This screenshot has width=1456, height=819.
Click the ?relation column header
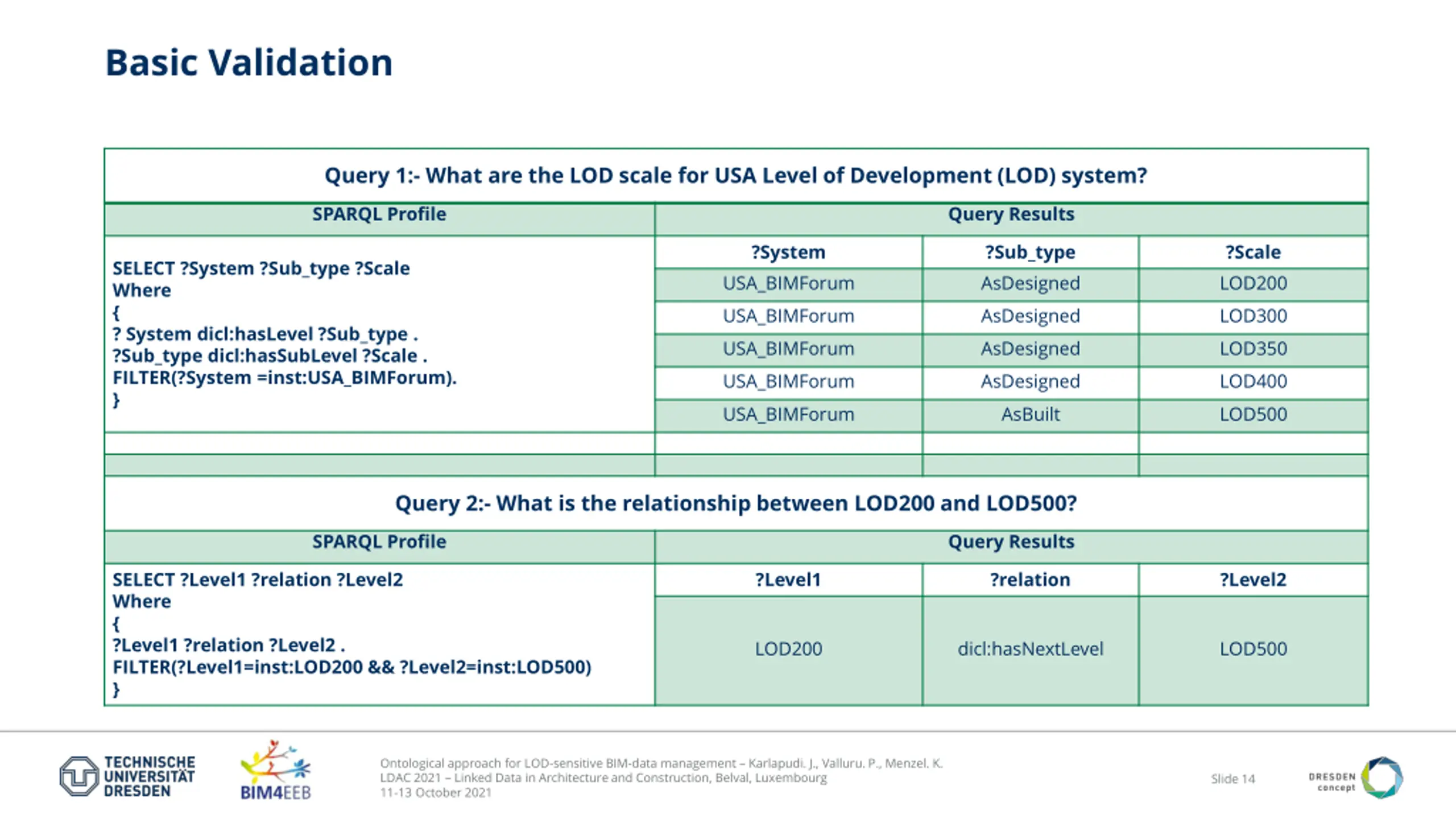(1030, 580)
